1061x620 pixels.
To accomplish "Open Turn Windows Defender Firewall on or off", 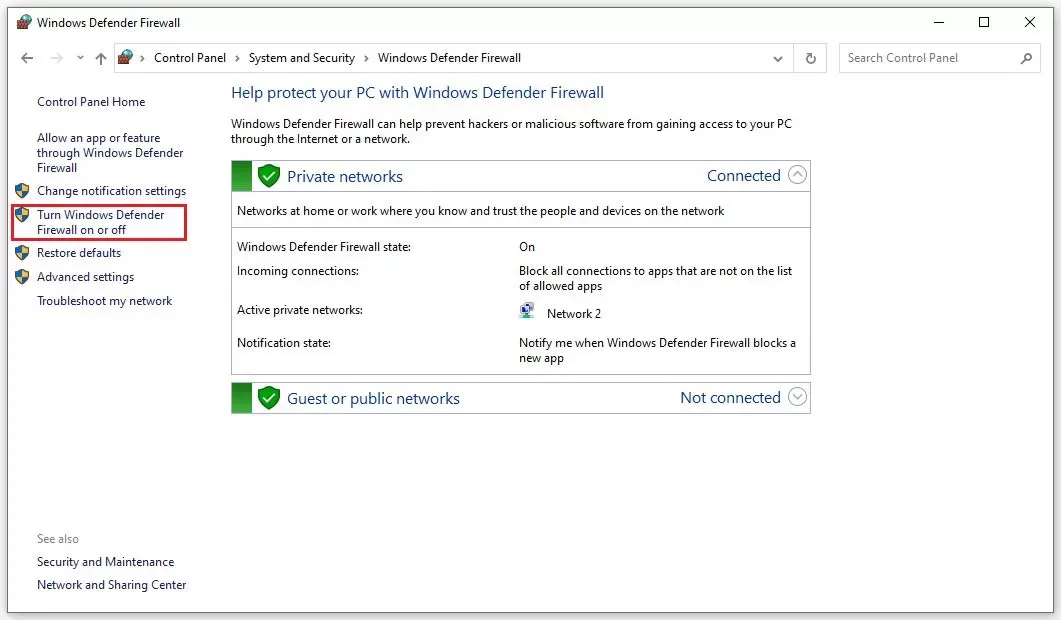I will coord(100,222).
